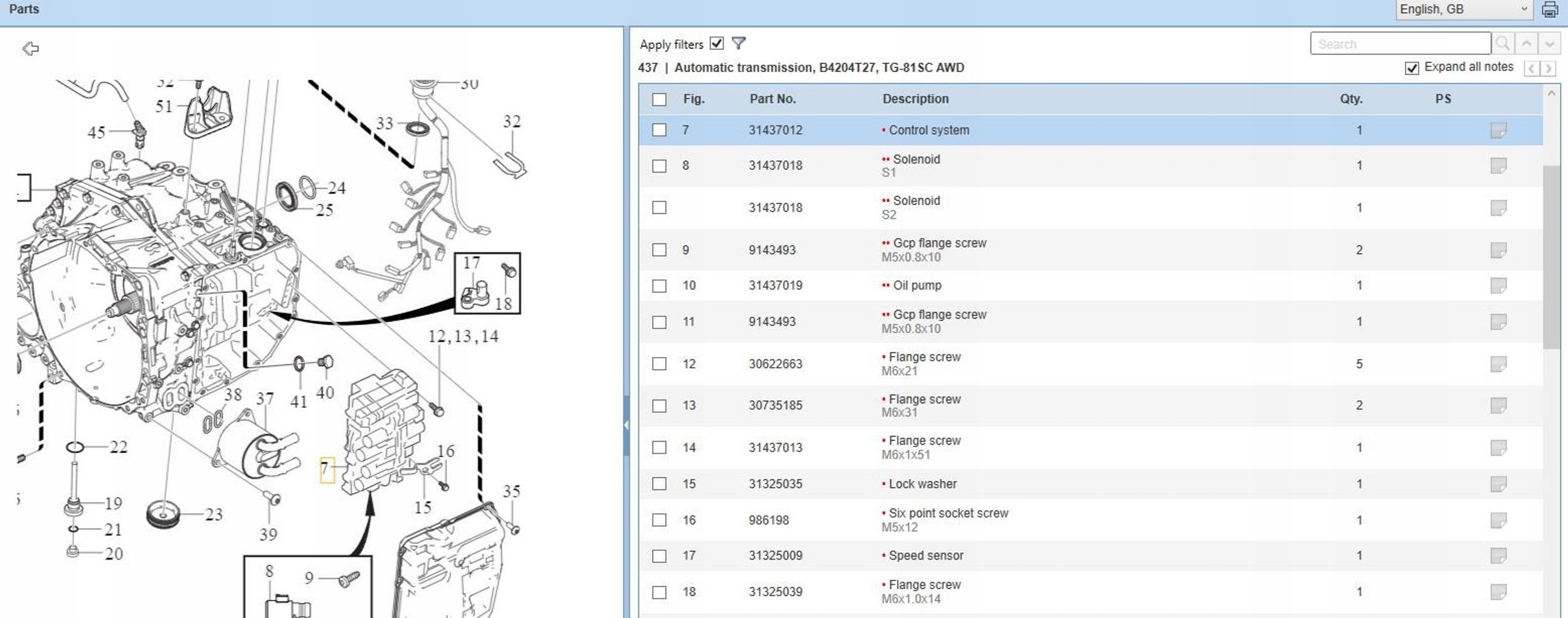Open note icon for Speed sensor row
Image resolution: width=1568 pixels, height=618 pixels.
click(x=1498, y=555)
